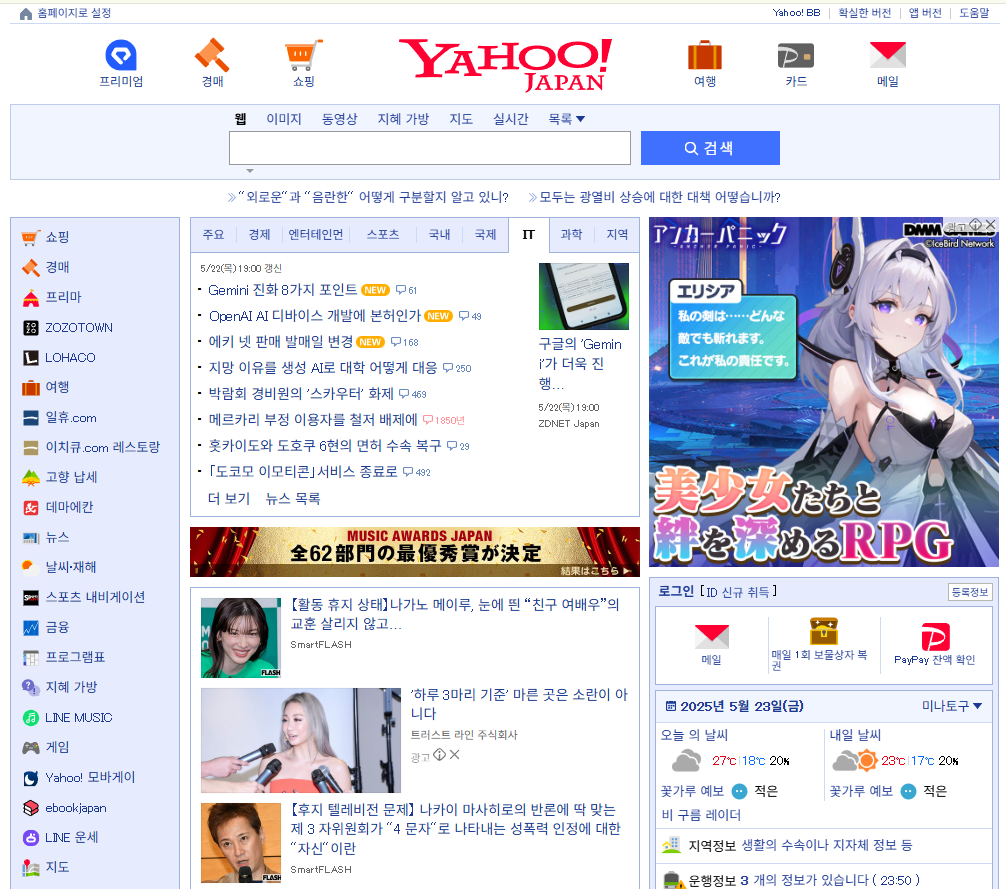The width and height of the screenshot is (1006, 889).
Task: Expand search options arrow below search box
Action: (250, 171)
